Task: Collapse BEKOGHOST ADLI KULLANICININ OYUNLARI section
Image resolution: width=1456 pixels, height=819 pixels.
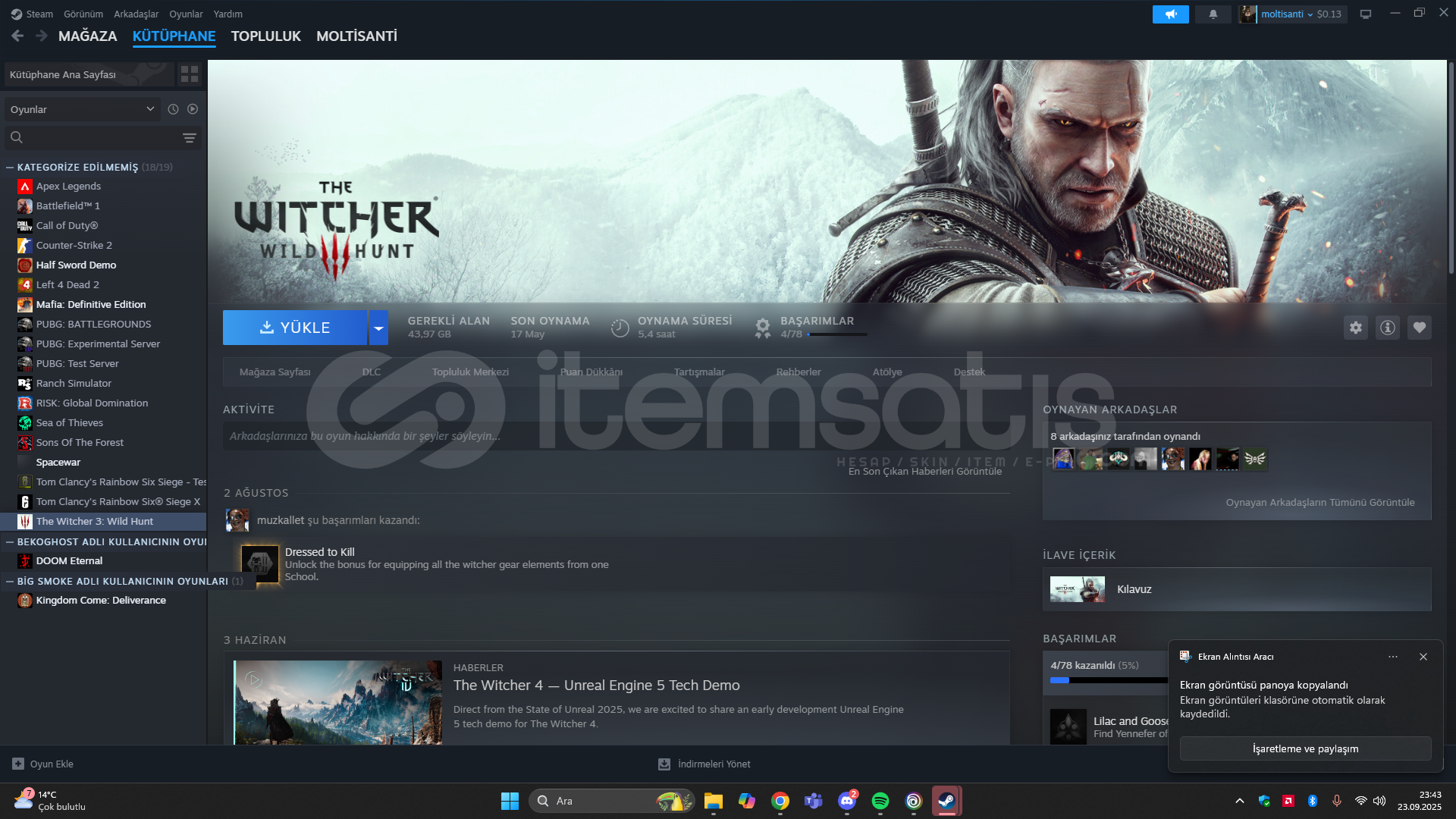Action: click(x=10, y=542)
